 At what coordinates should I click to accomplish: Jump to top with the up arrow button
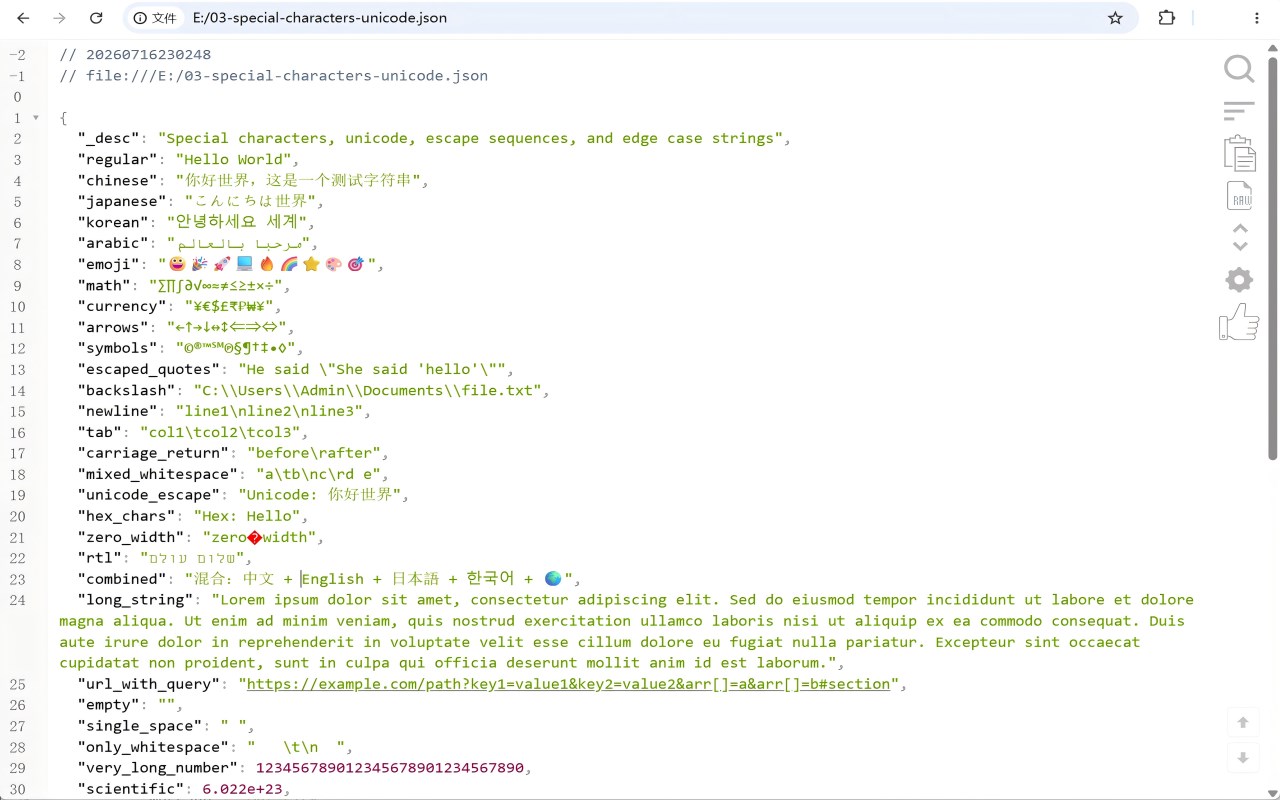pos(1243,722)
